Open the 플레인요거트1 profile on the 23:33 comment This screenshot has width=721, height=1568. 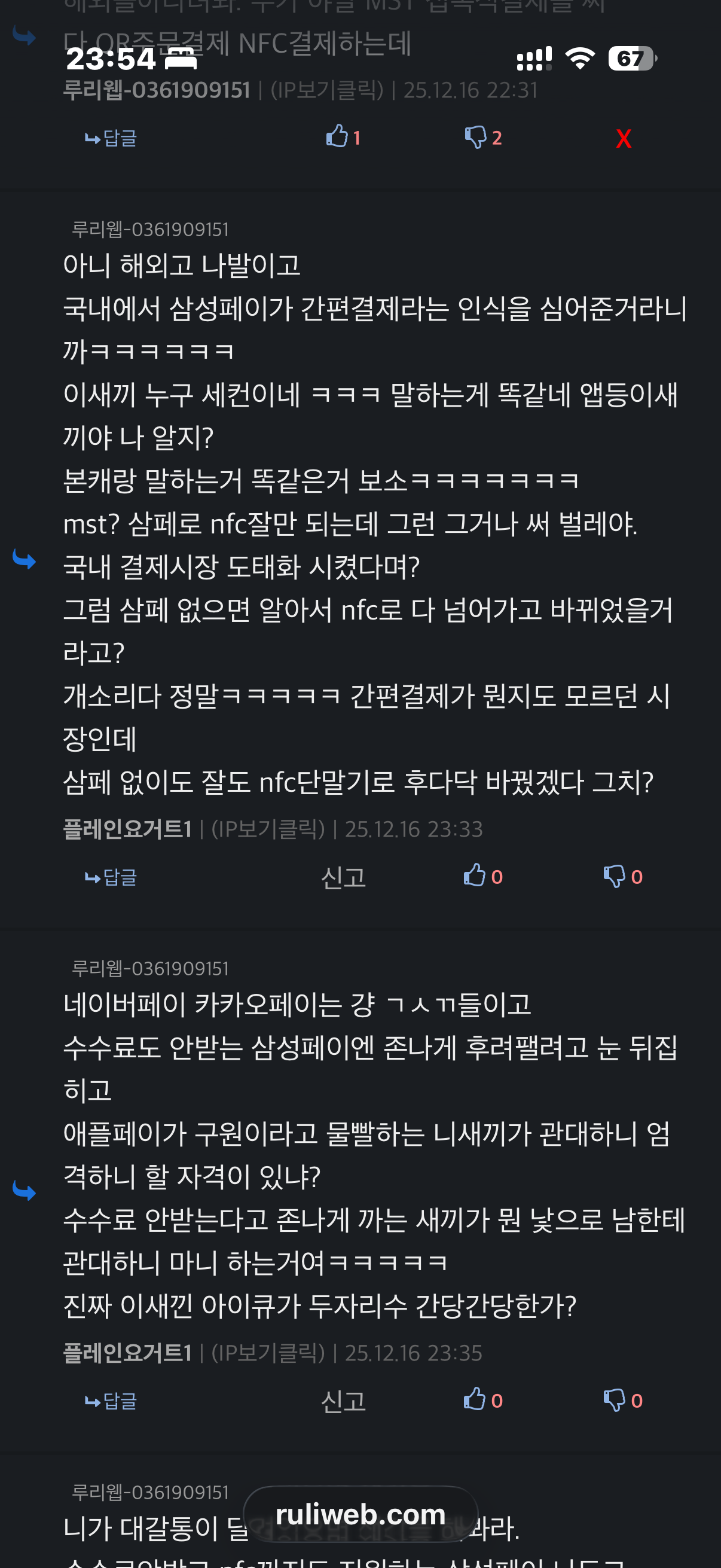(127, 829)
